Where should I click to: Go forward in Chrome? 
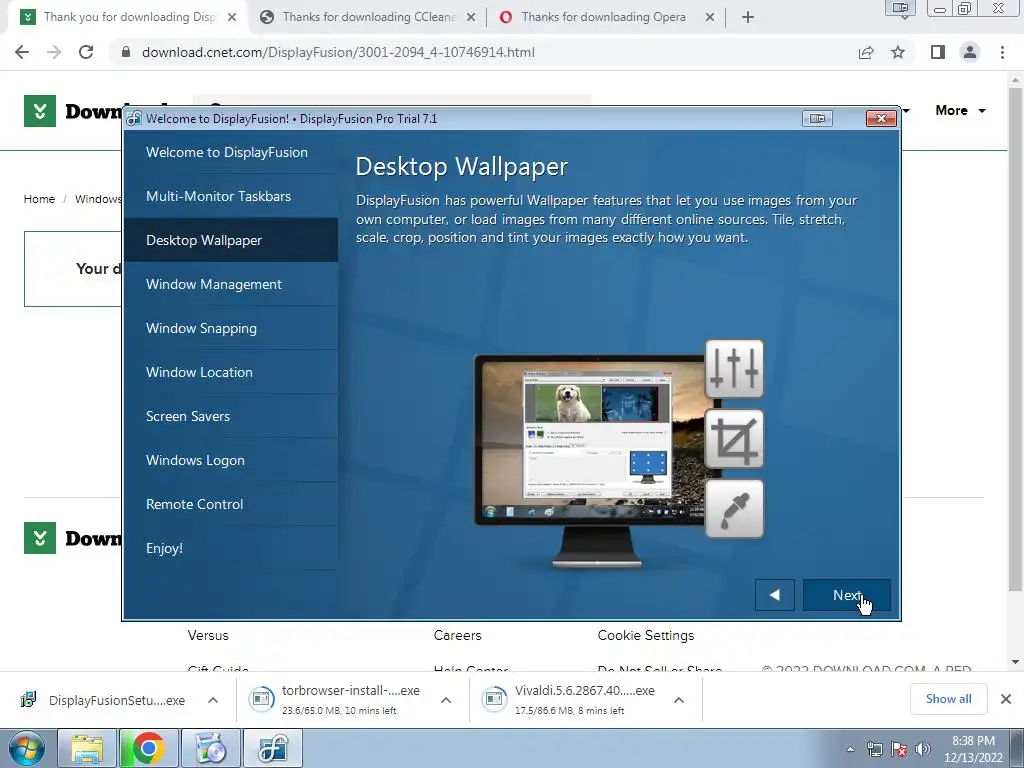54,52
